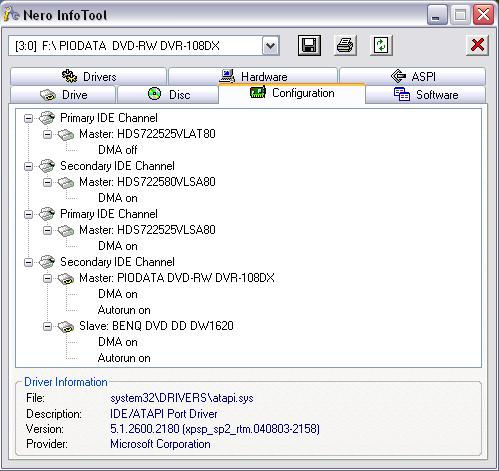The height and width of the screenshot is (471, 499).
Task: Click the controller icon of second Secondary IDE Channel
Action: coord(47,262)
